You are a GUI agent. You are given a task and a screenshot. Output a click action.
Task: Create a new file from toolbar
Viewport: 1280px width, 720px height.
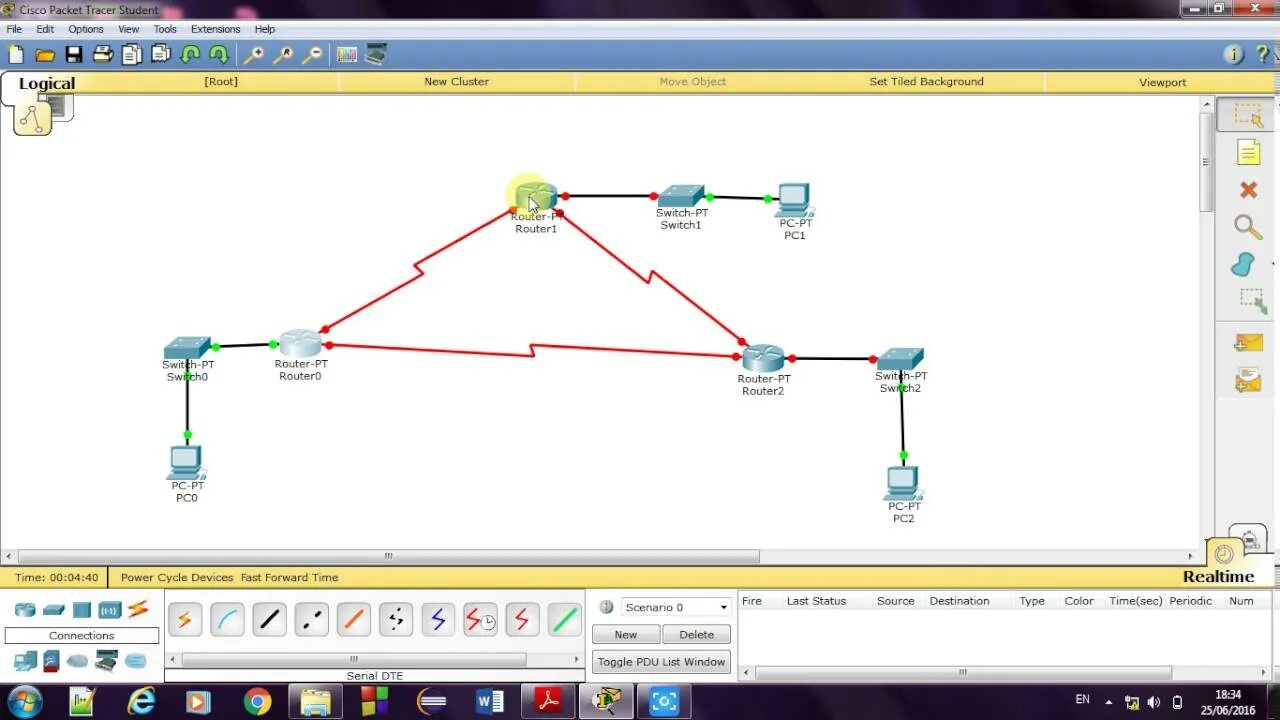[16, 55]
